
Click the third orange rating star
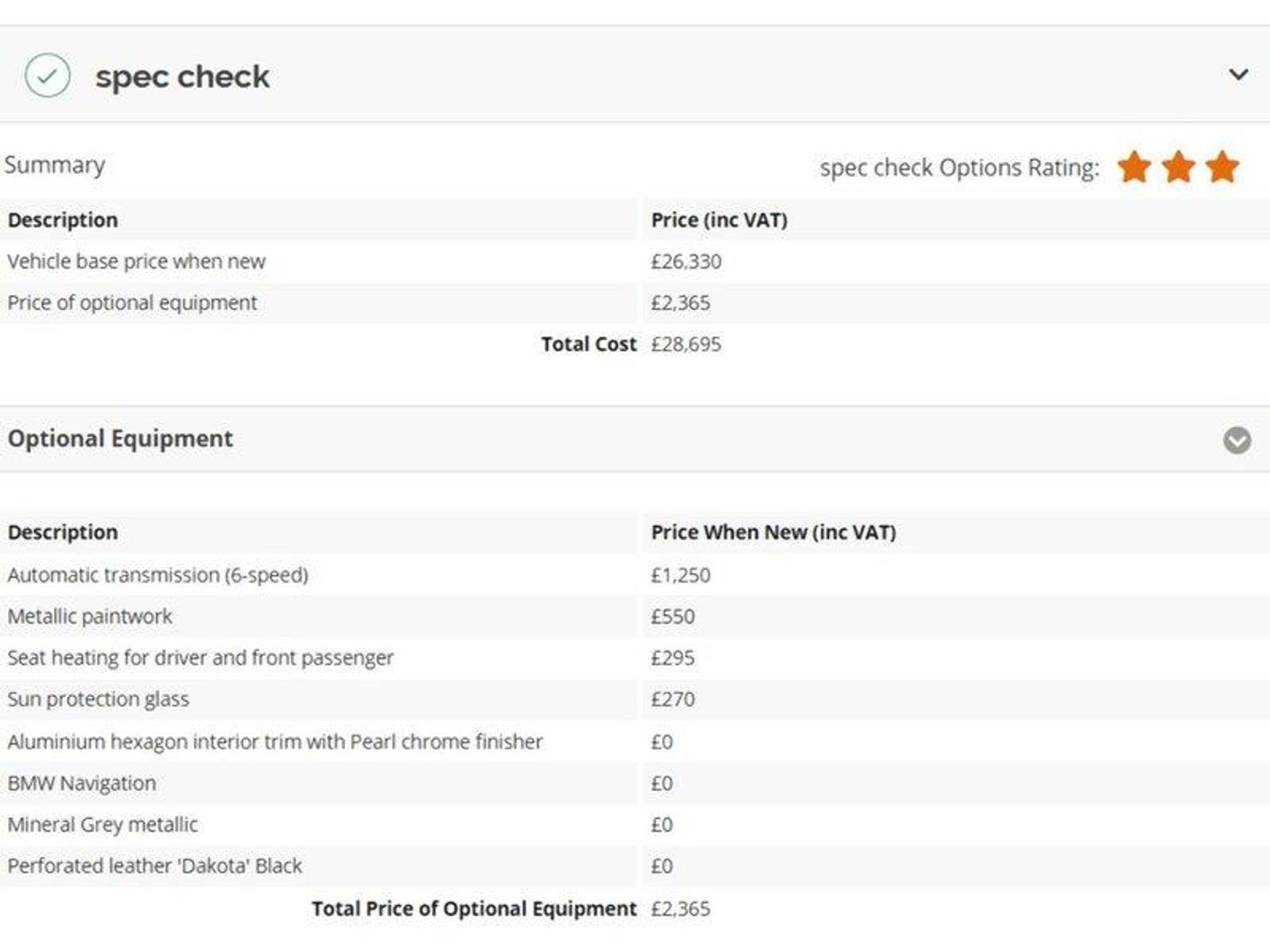[x=1222, y=167]
